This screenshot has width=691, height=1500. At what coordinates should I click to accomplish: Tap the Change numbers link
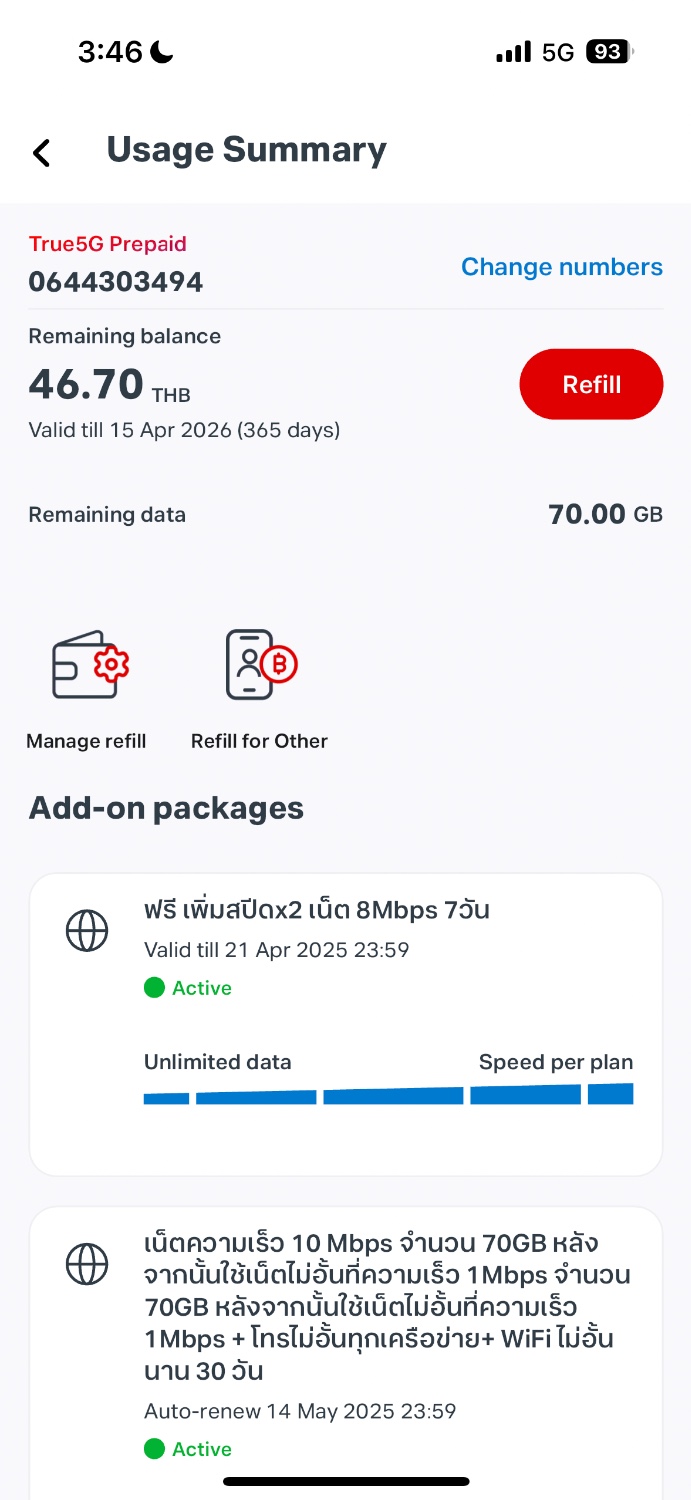561,267
